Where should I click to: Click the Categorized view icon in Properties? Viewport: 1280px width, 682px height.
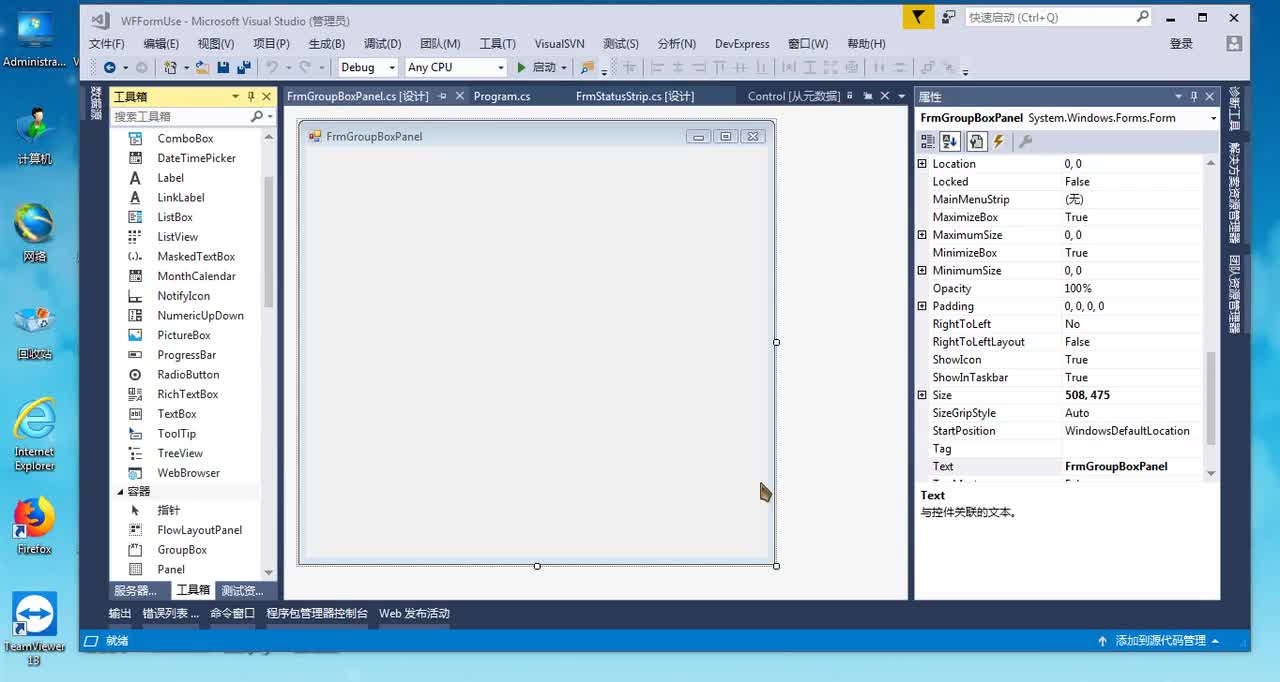(x=928, y=142)
